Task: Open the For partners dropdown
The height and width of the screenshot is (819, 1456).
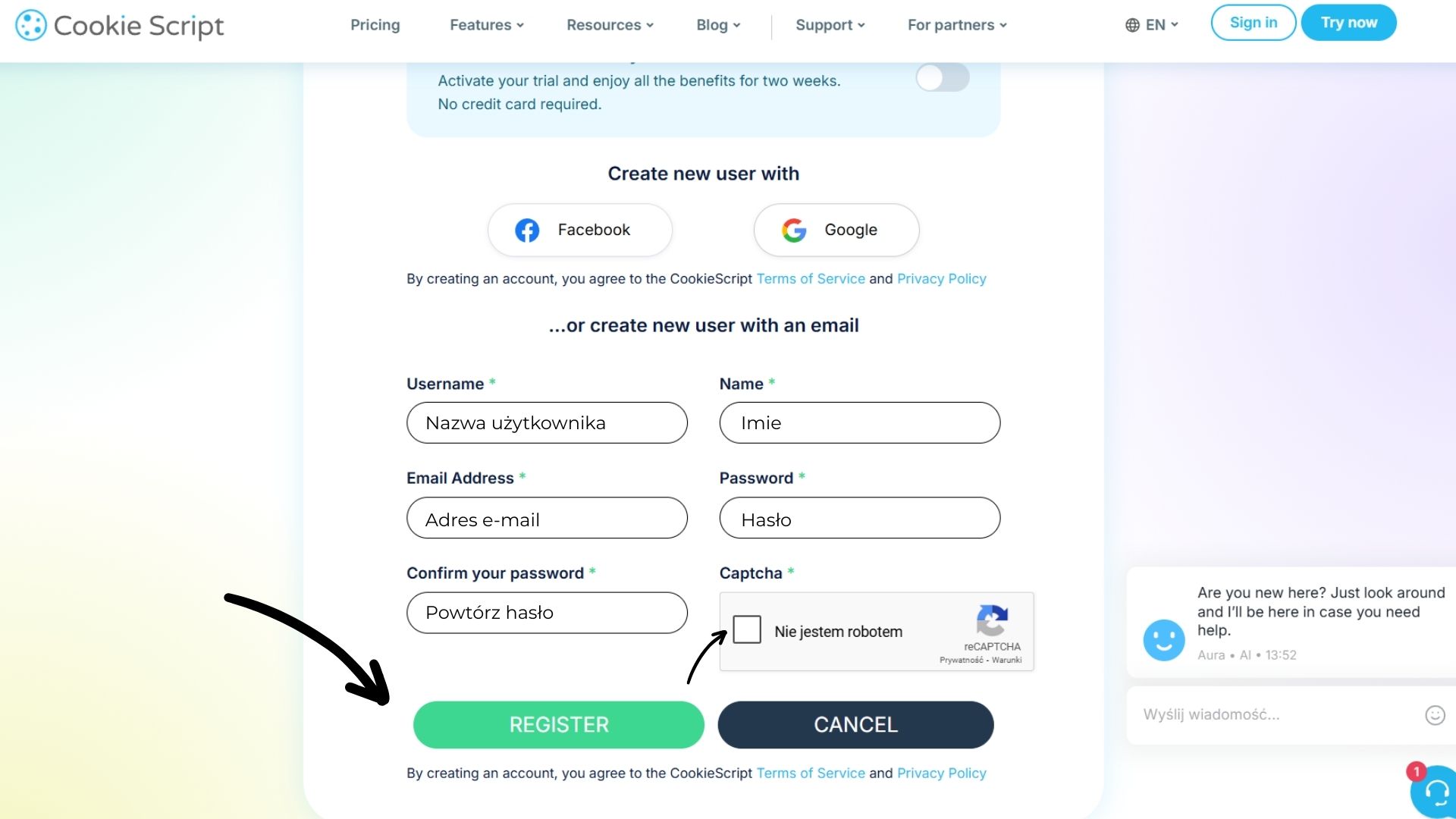Action: [x=957, y=25]
